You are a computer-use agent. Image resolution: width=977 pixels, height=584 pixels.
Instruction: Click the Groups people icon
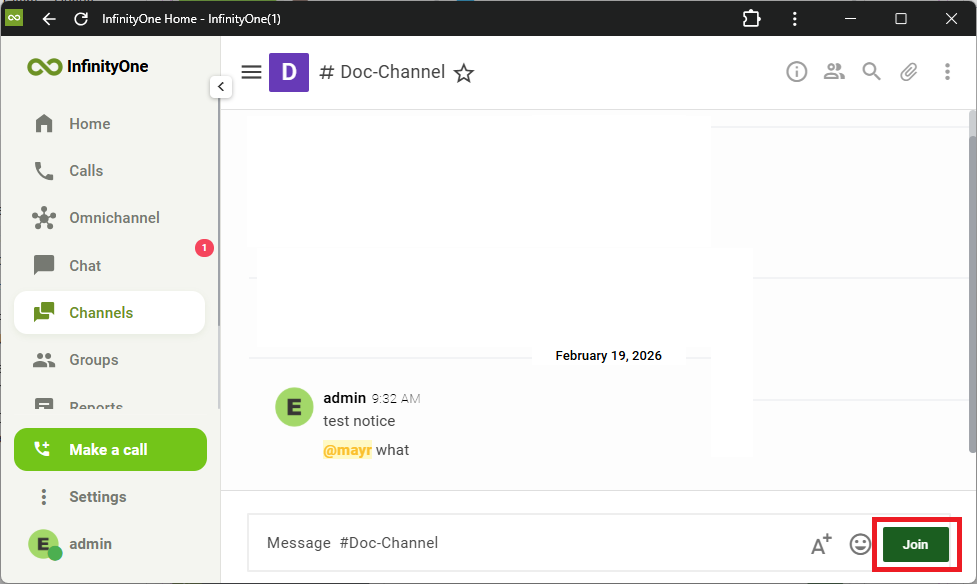(44, 360)
